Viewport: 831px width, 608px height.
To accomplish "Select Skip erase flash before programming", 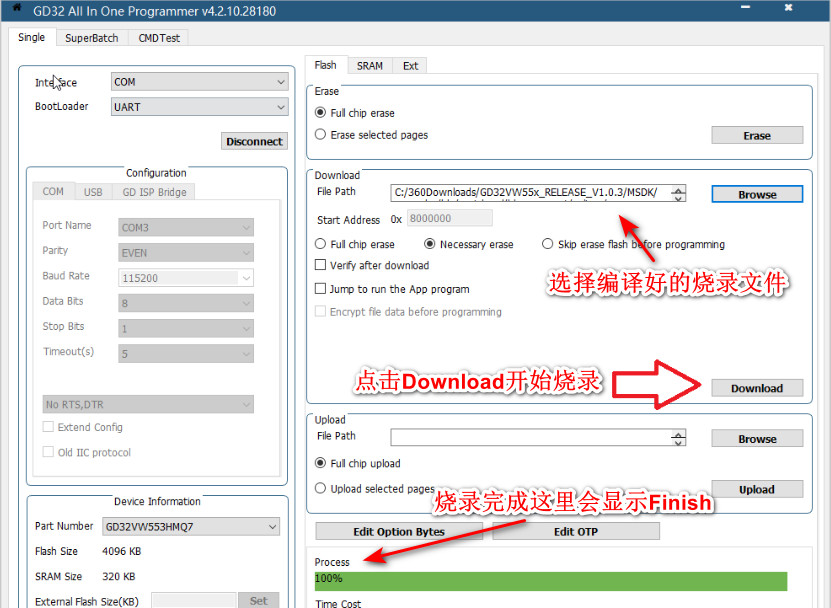I will [x=548, y=244].
